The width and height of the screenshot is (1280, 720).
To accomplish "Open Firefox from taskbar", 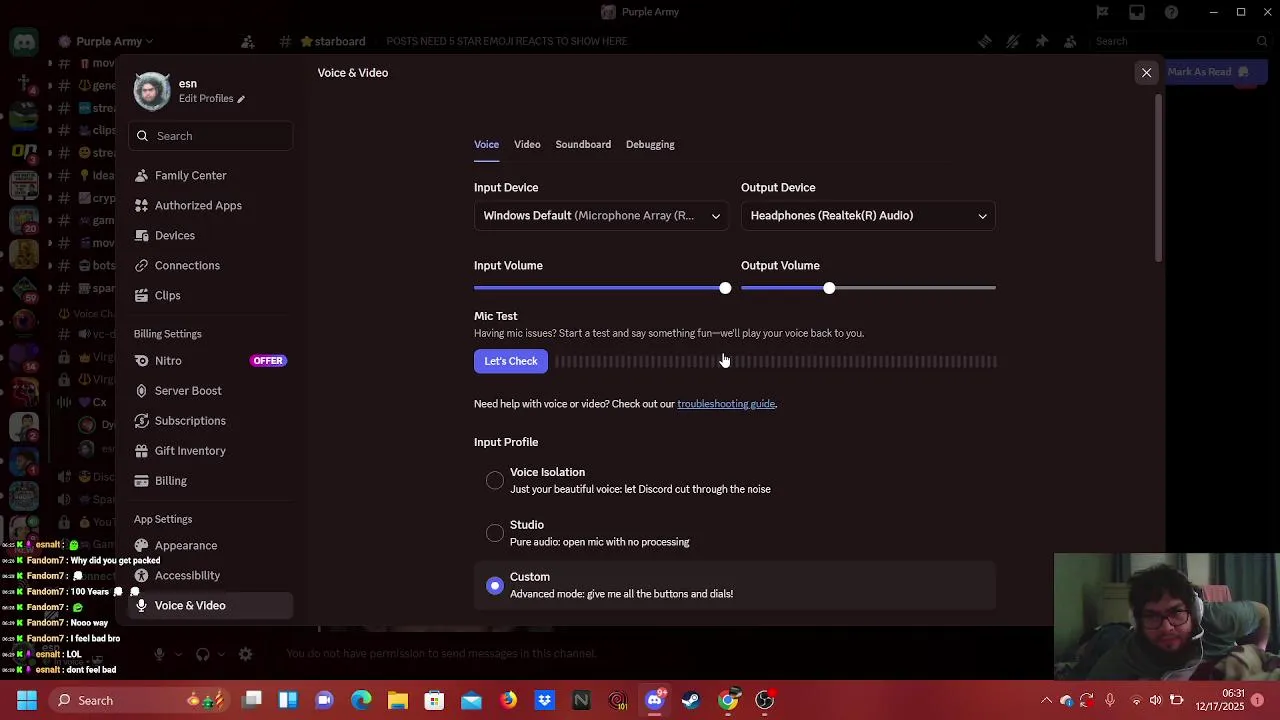I will (508, 700).
